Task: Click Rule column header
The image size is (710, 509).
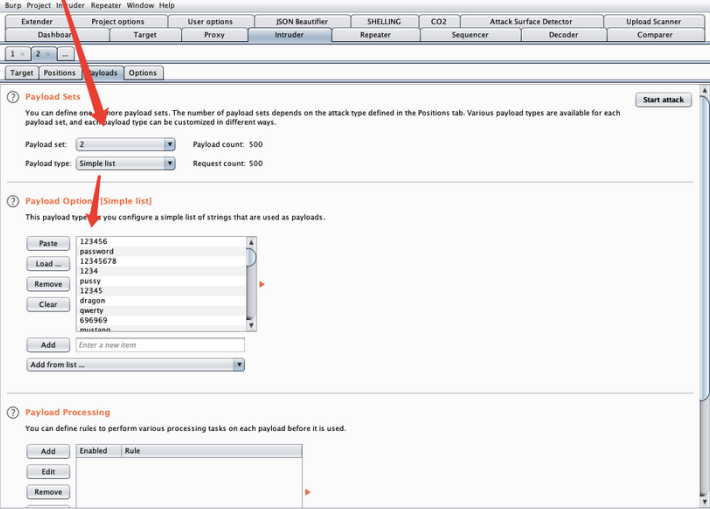Action: 211,451
